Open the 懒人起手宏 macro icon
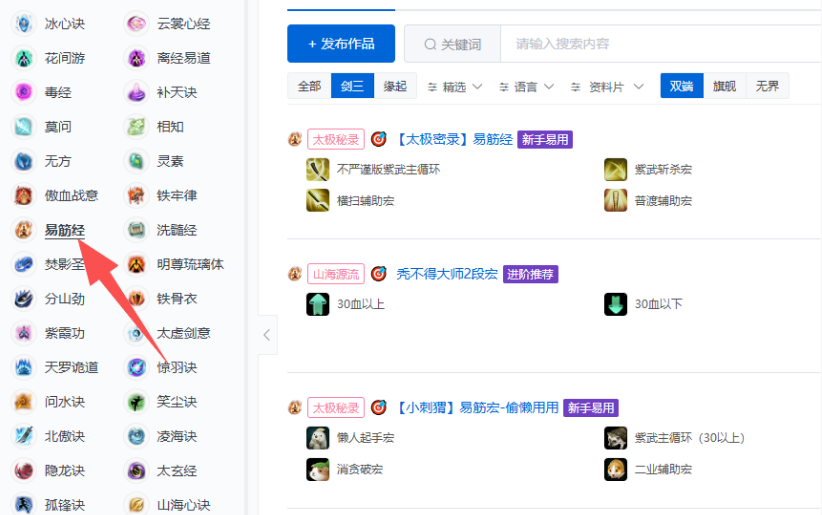The height and width of the screenshot is (515, 822). coord(318,438)
